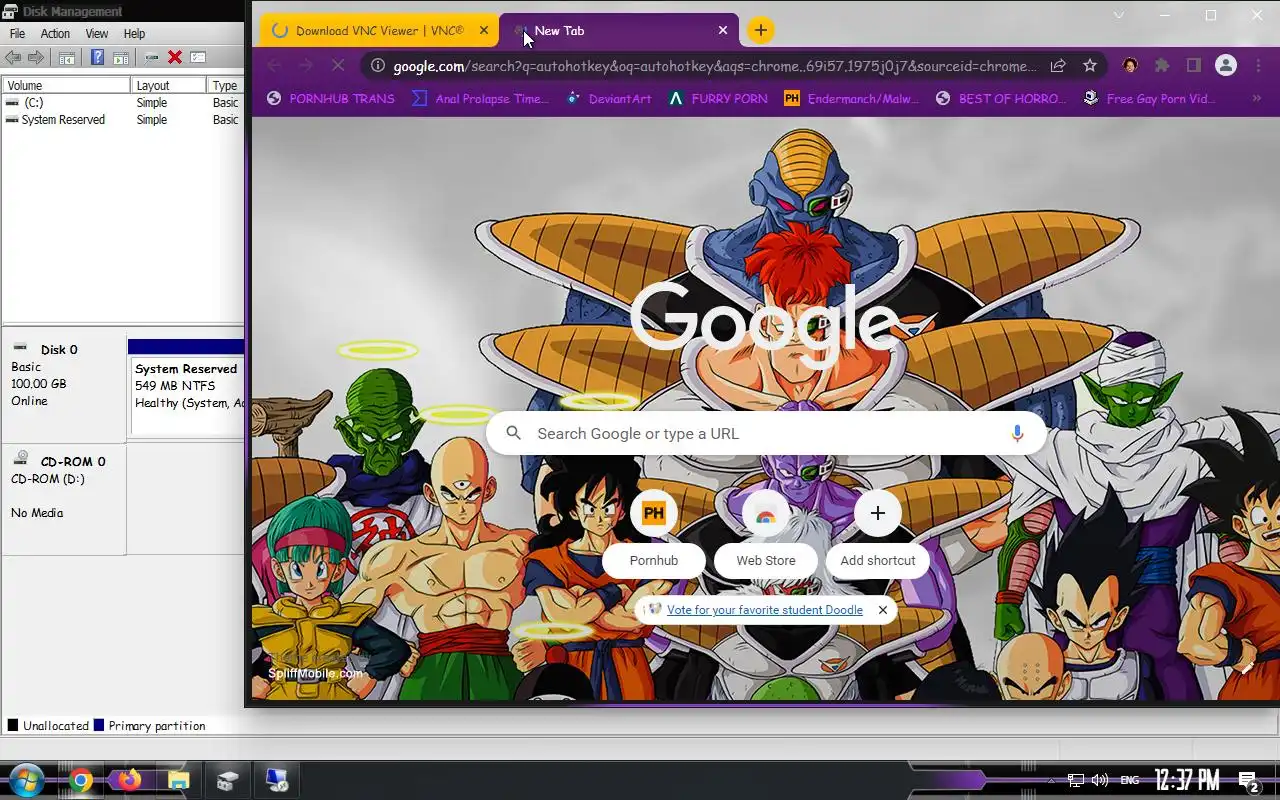
Task: Toggle the console tree icon in Disk Management
Action: click(x=67, y=58)
